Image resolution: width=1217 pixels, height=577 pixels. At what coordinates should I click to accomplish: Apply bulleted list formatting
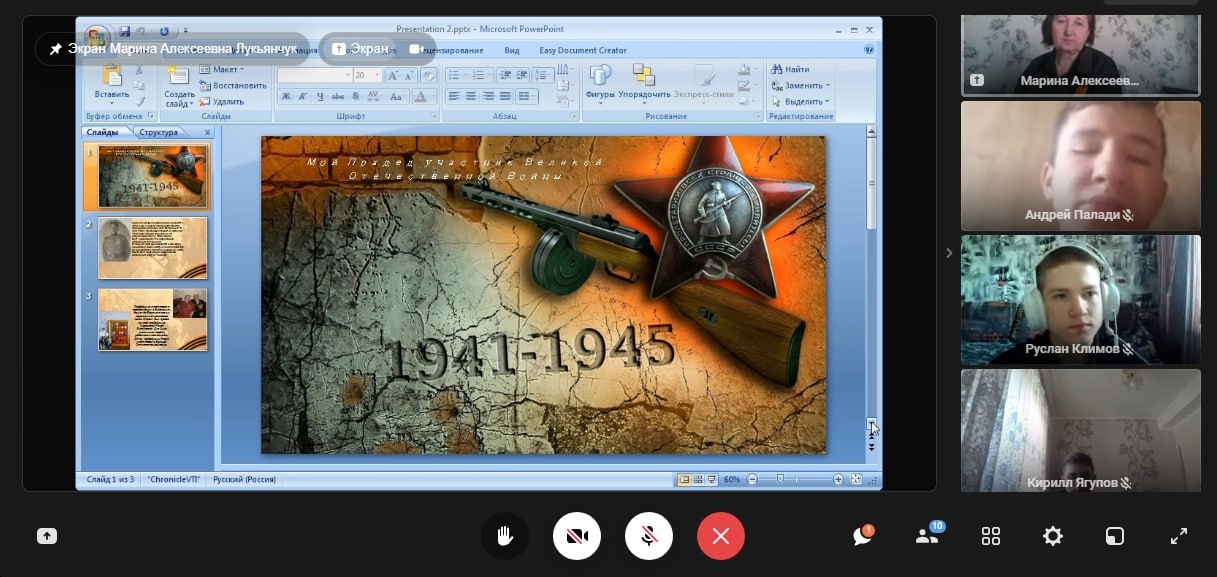tap(456, 75)
